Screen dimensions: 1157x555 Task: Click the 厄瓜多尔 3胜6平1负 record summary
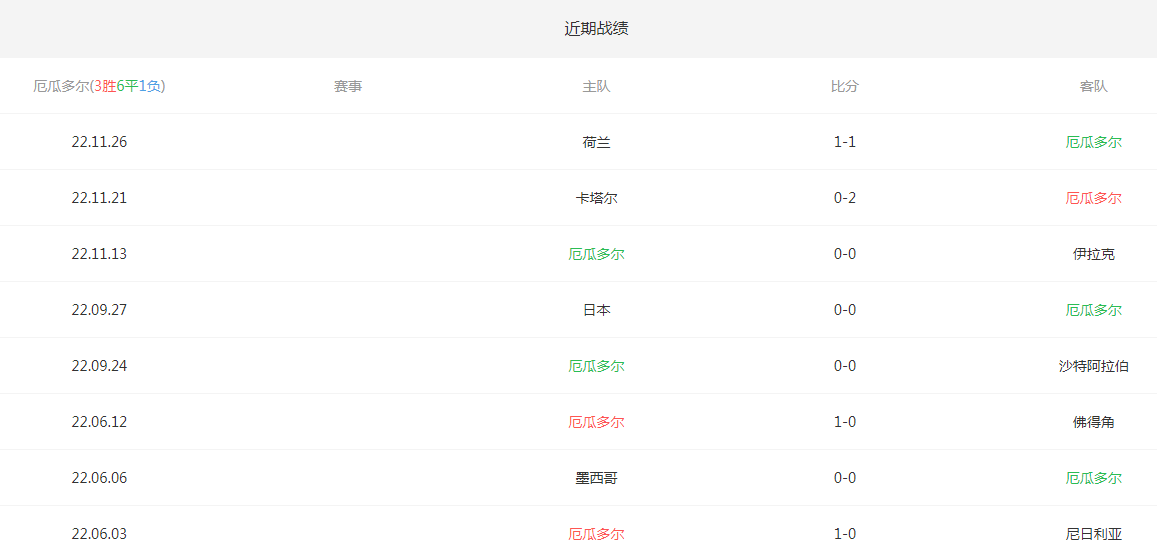coord(99,86)
